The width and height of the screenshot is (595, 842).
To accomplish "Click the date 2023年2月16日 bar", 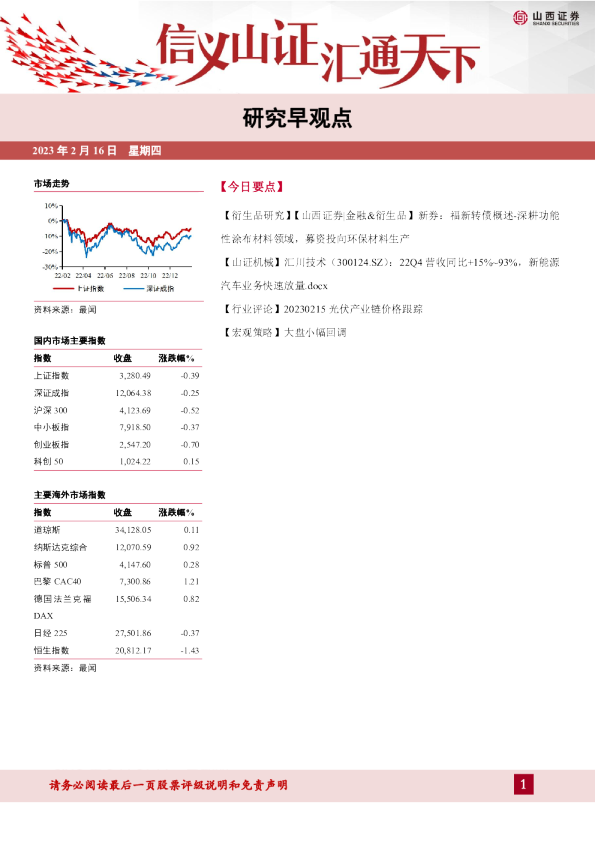I will pyautogui.click(x=298, y=150).
